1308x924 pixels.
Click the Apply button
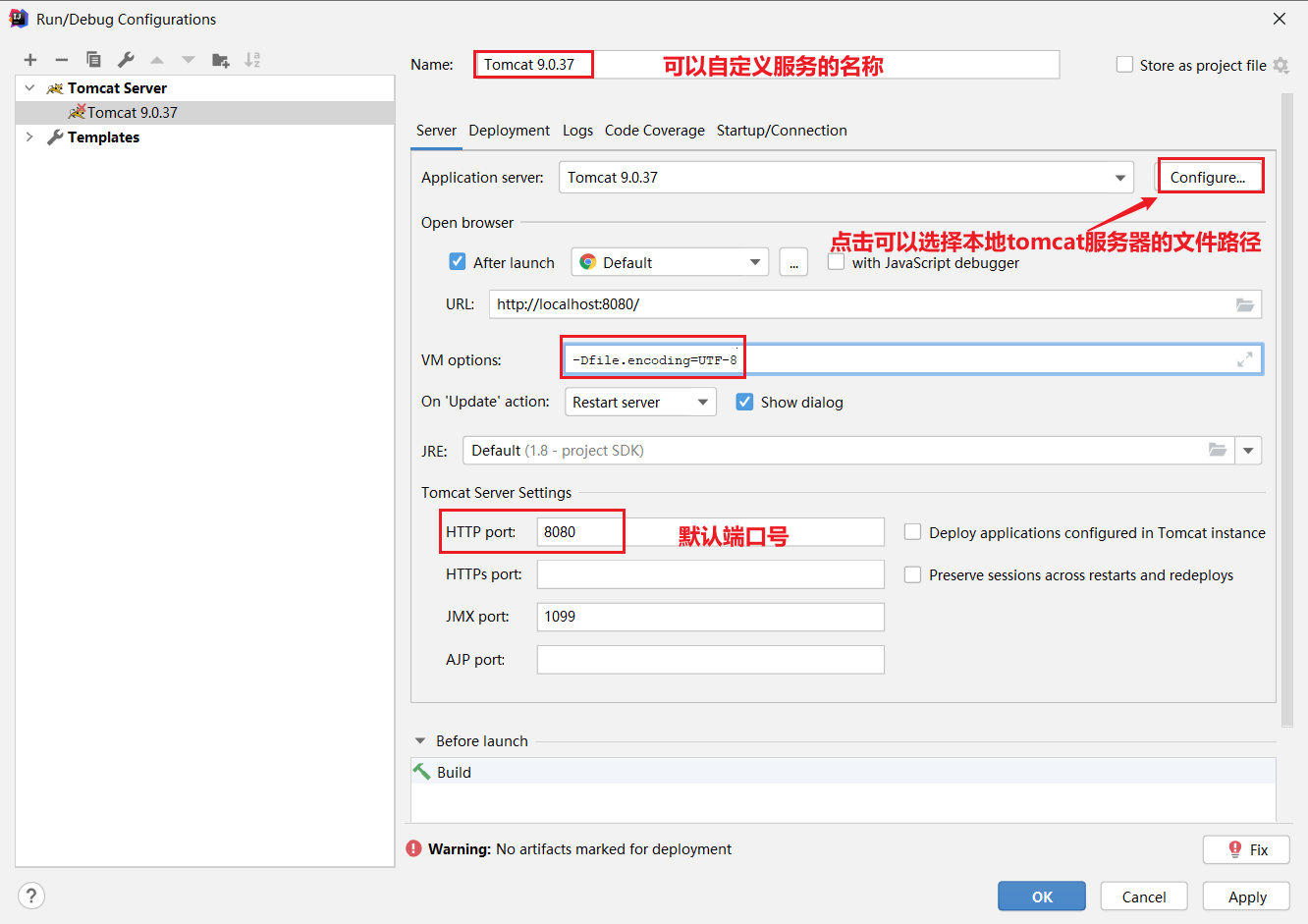point(1246,897)
